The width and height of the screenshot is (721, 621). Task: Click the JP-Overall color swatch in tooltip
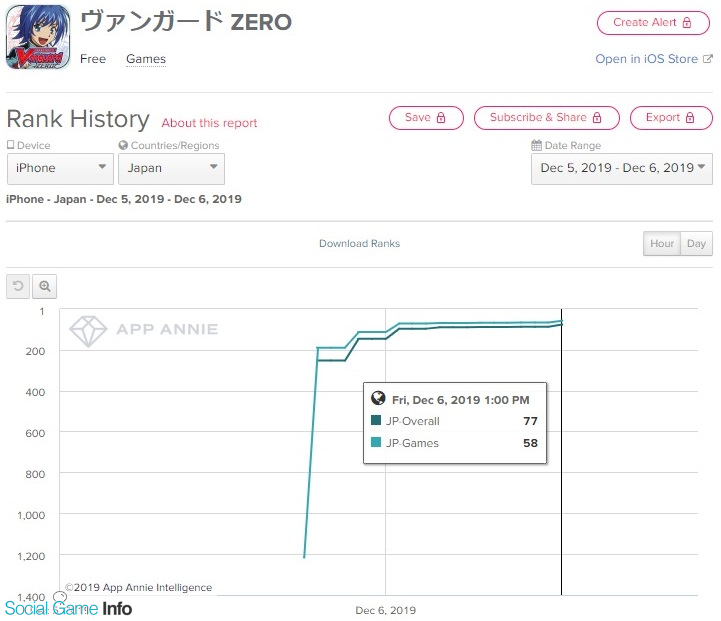point(376,420)
